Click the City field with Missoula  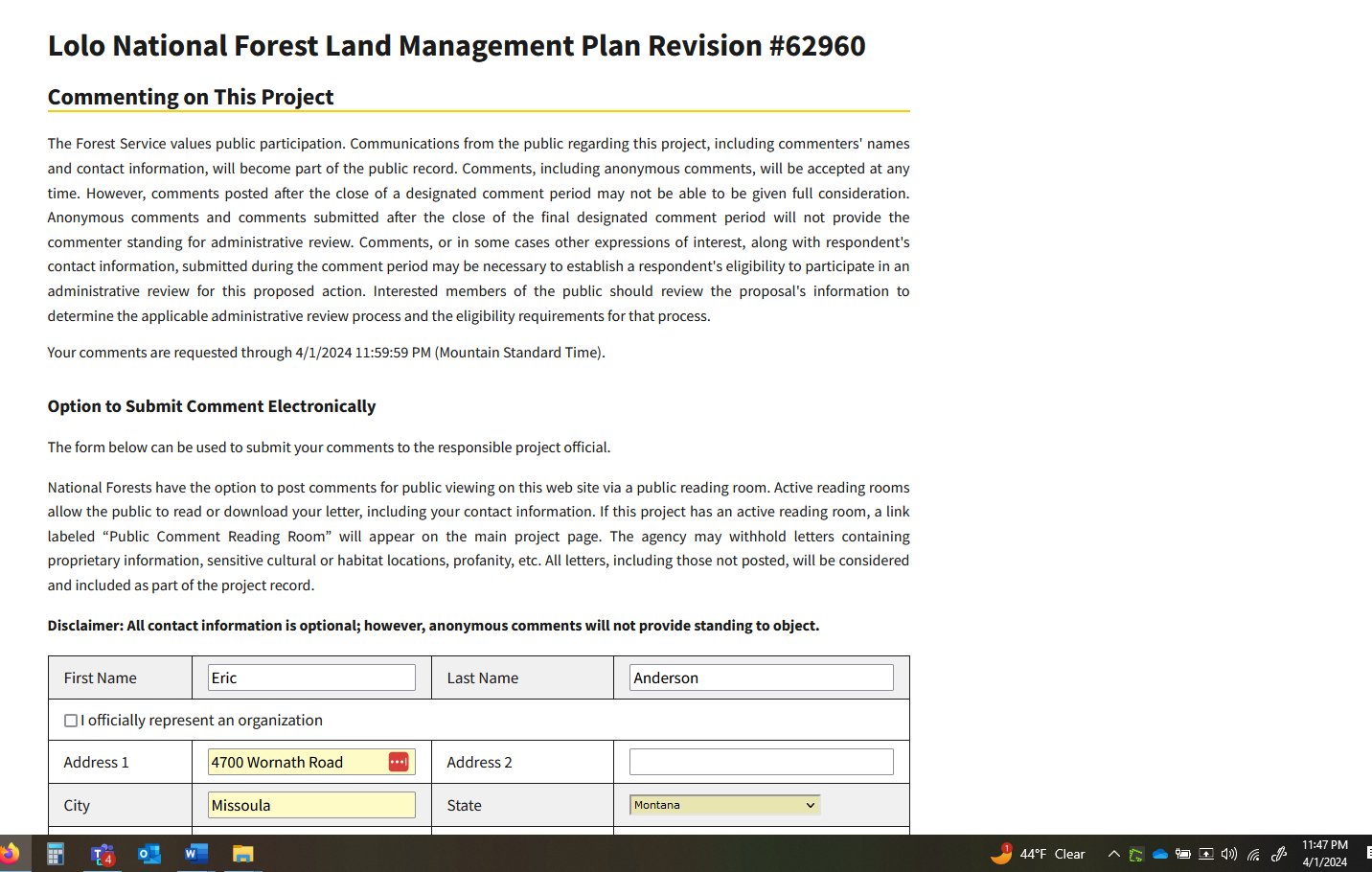coord(311,805)
